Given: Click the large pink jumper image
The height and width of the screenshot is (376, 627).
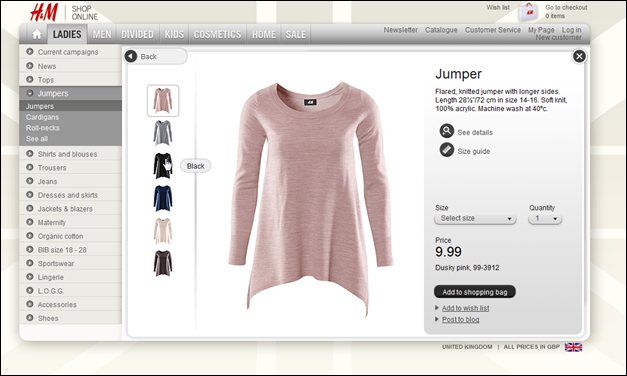Looking at the screenshot, I should coord(310,198).
